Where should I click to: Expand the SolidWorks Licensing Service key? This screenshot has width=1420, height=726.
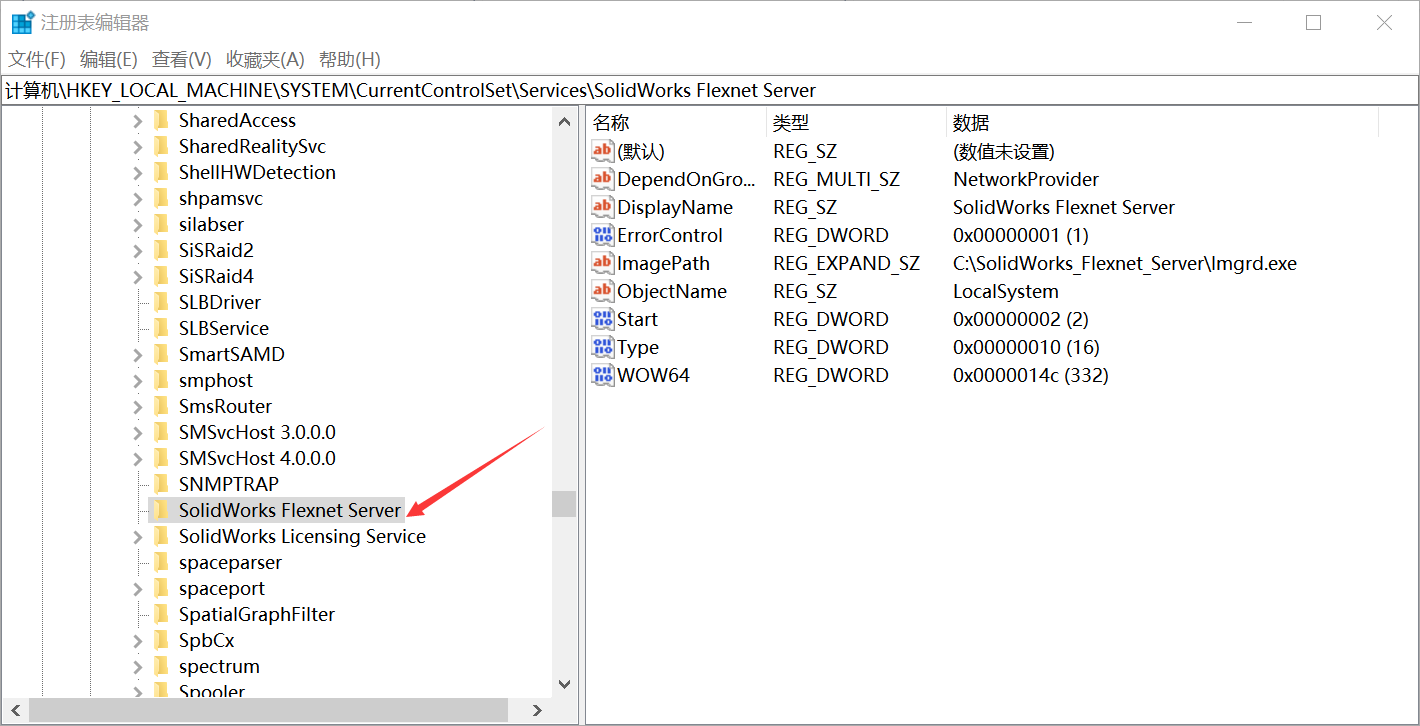click(x=138, y=537)
